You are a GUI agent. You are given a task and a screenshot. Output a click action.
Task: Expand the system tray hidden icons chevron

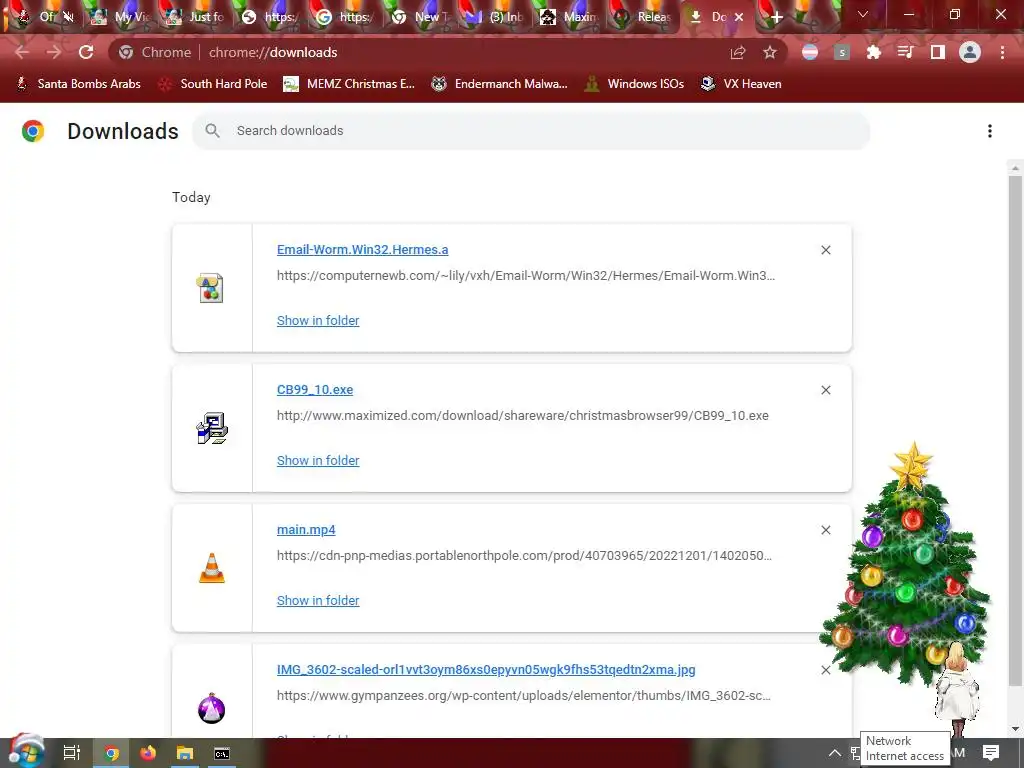(835, 753)
